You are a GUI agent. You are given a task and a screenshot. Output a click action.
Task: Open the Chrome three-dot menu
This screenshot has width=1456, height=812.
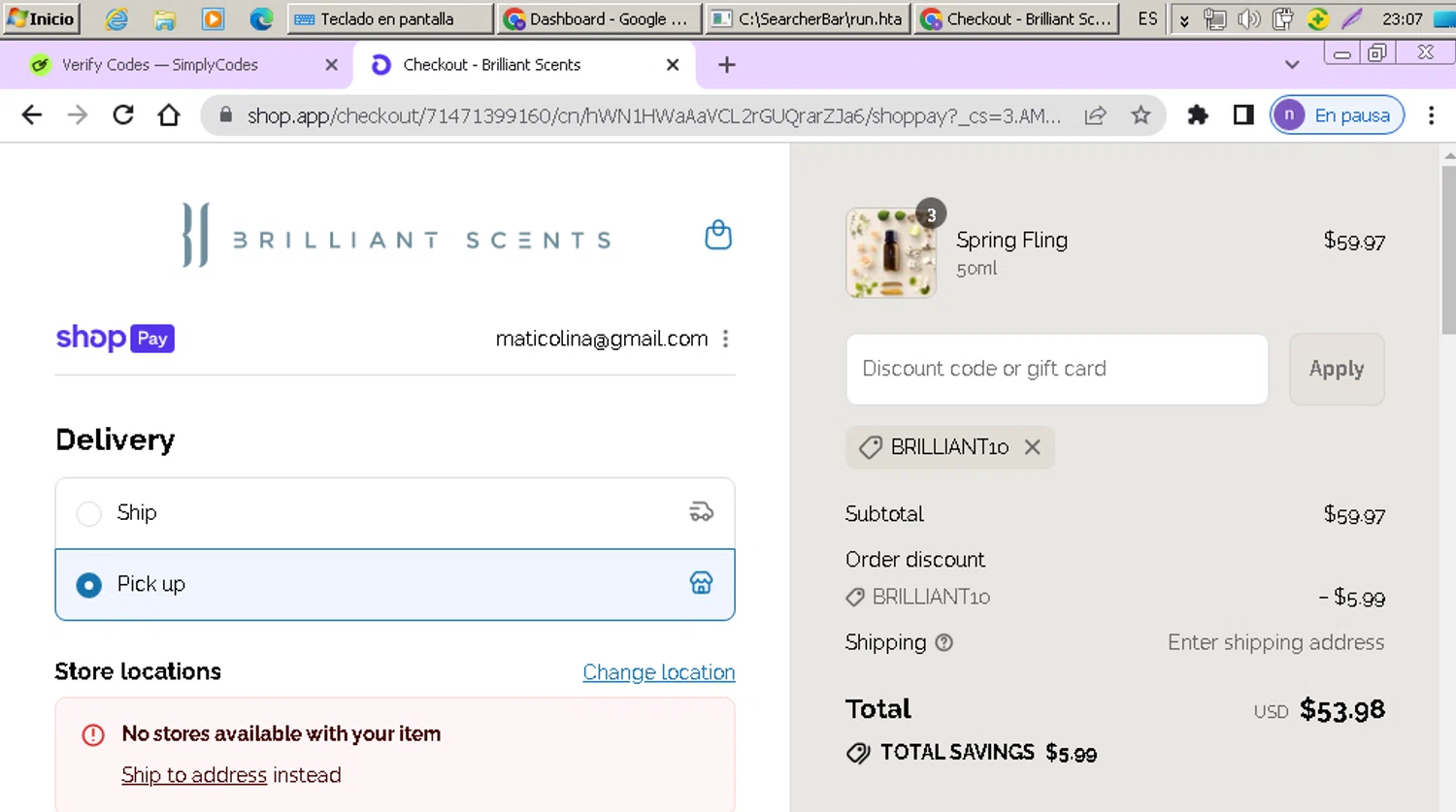pos(1432,115)
